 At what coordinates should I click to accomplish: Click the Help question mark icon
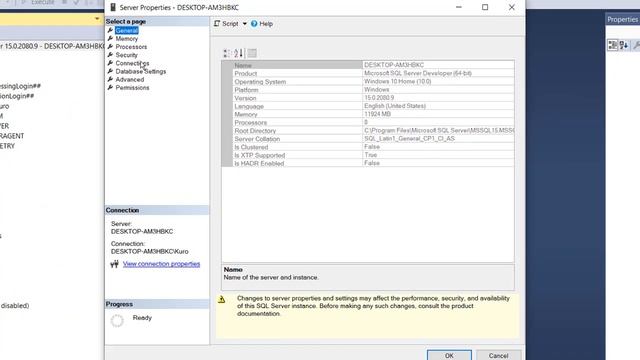254,24
